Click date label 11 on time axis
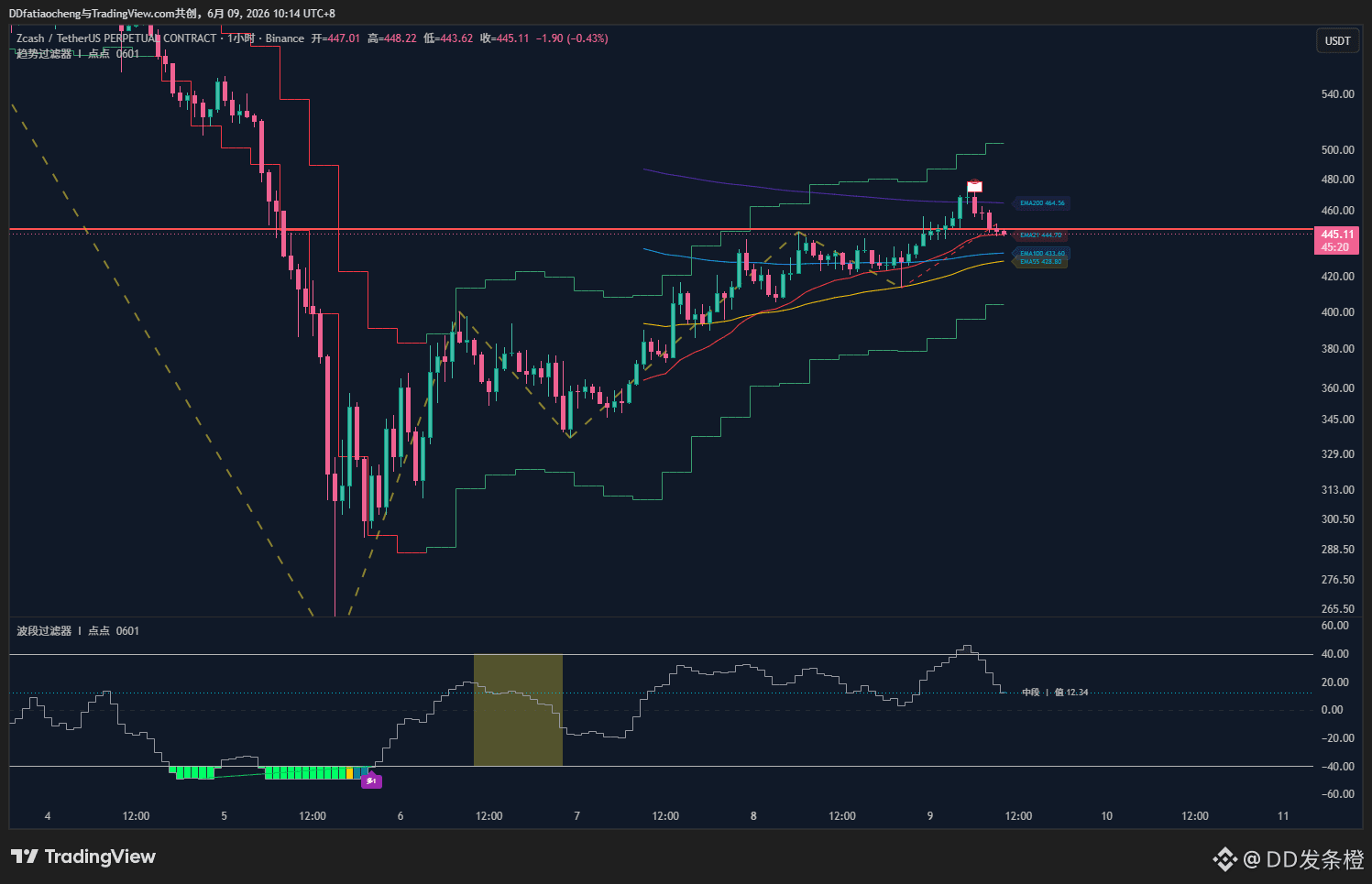This screenshot has height=884, width=1372. 1283,816
